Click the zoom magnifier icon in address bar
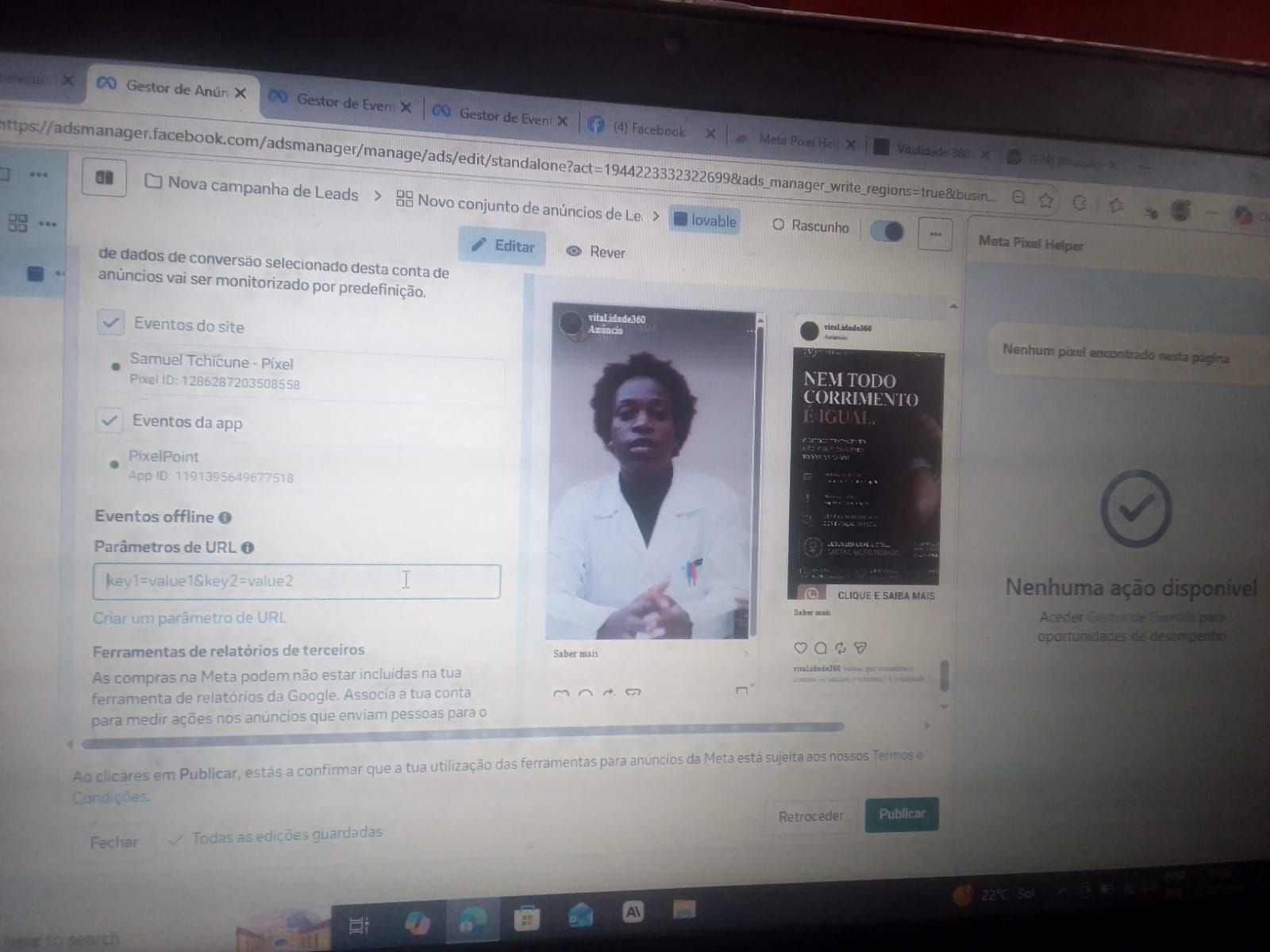Image resolution: width=1270 pixels, height=952 pixels. coord(1018,198)
